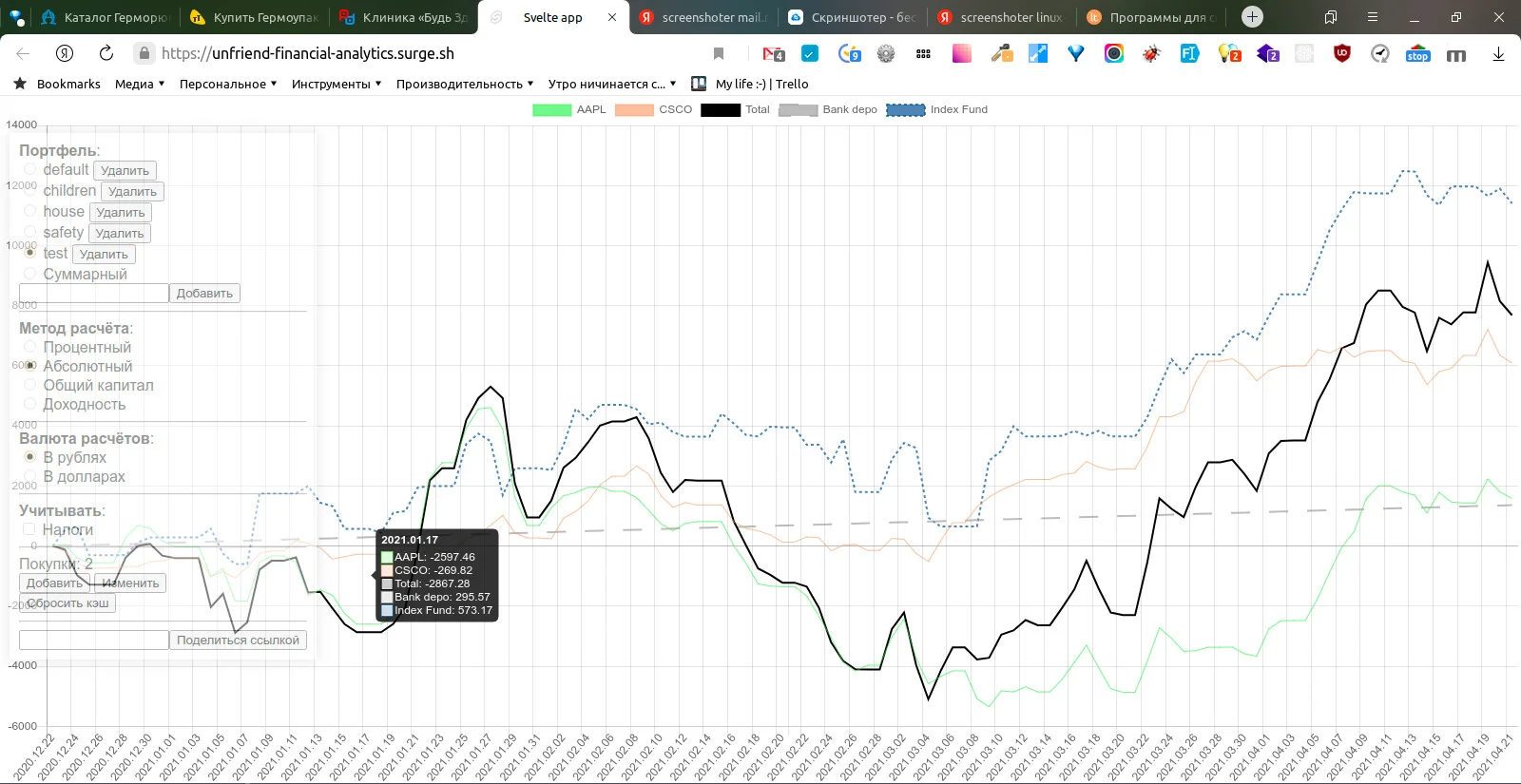This screenshot has width=1521, height=784.
Task: Expand the Персональное bookmarks folder
Action: coord(228,84)
